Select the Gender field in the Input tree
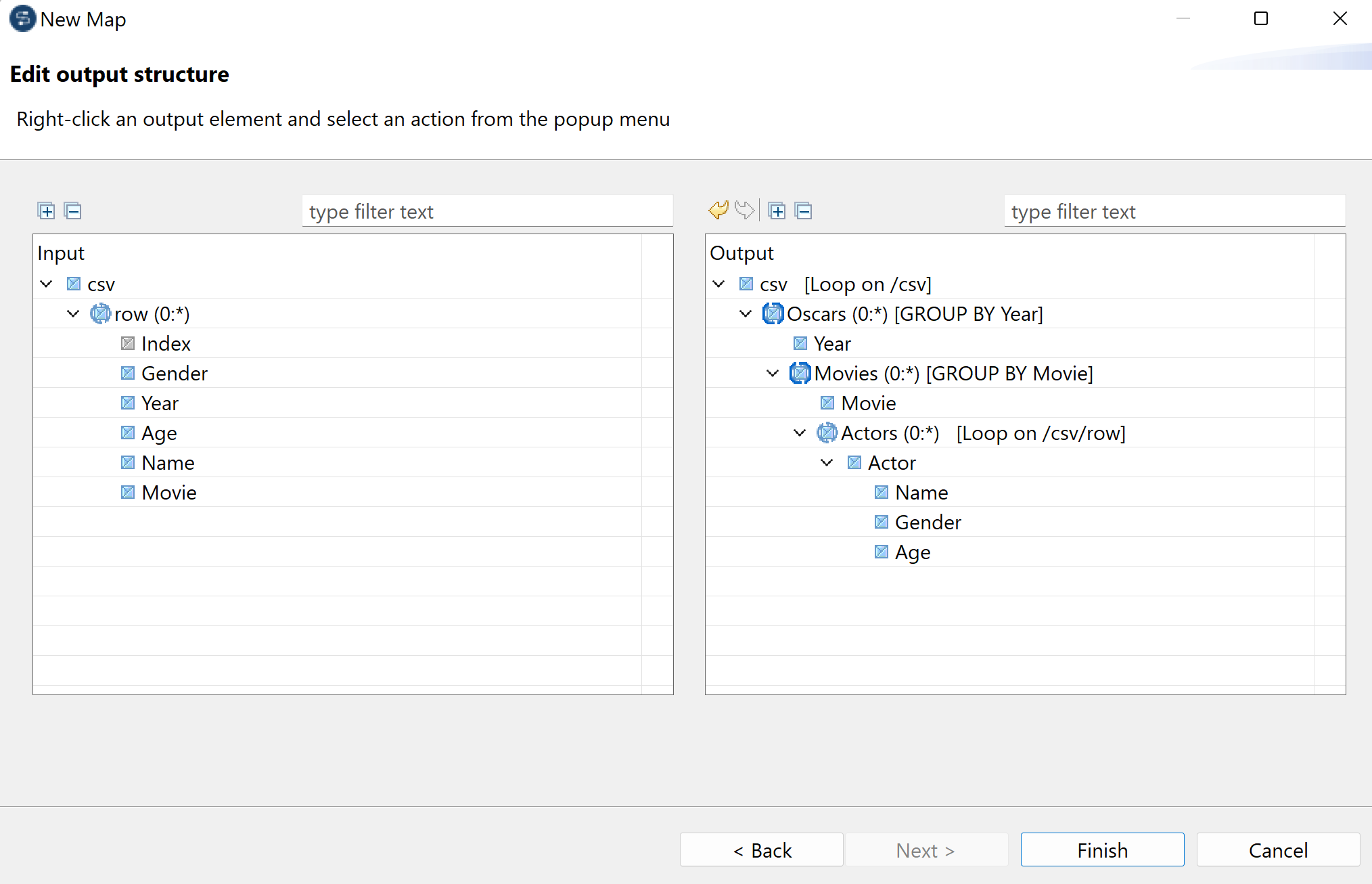 click(174, 373)
